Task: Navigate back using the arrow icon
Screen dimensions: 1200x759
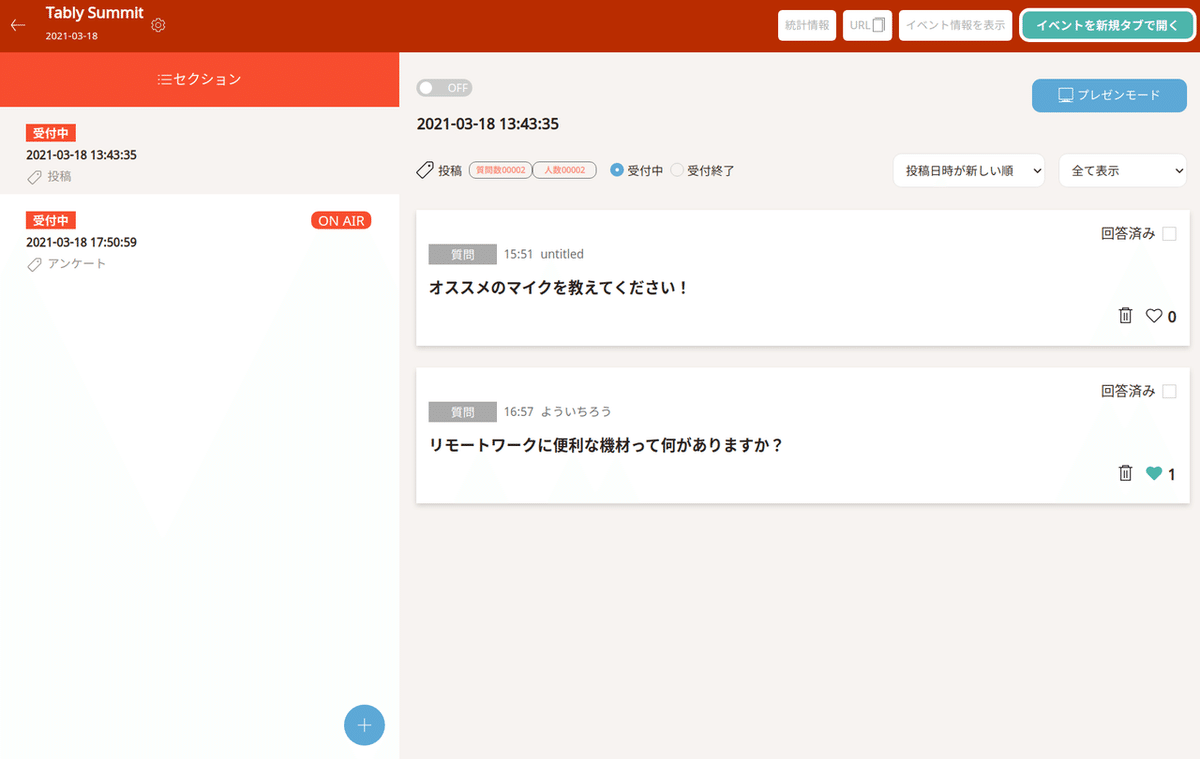Action: (x=16, y=25)
